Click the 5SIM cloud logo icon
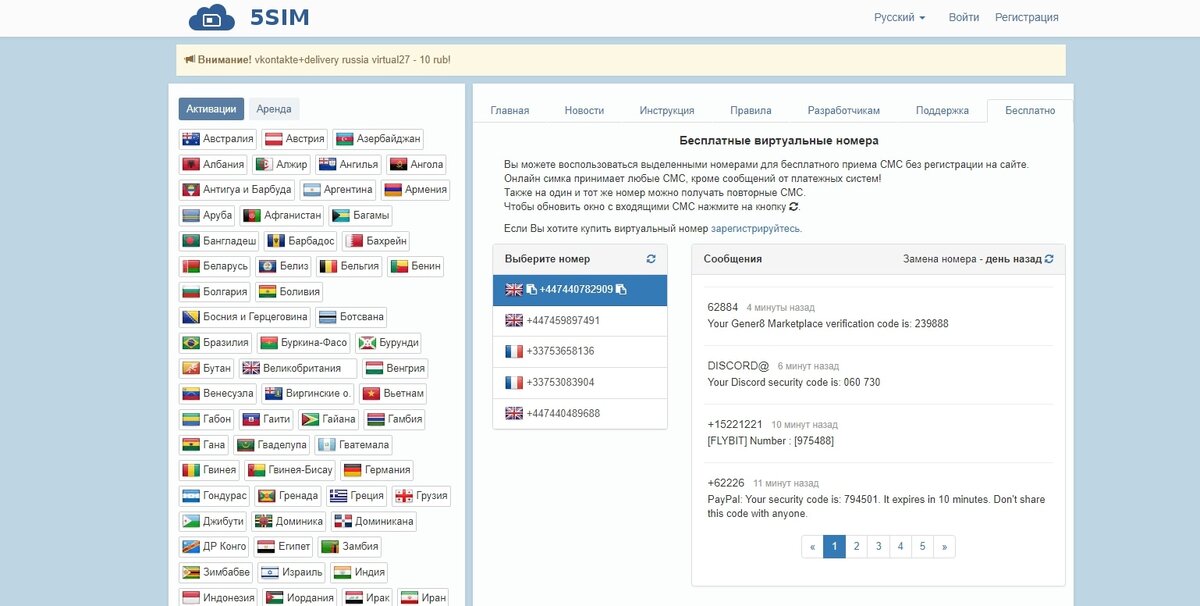Viewport: 1200px width, 606px height. [x=211, y=17]
